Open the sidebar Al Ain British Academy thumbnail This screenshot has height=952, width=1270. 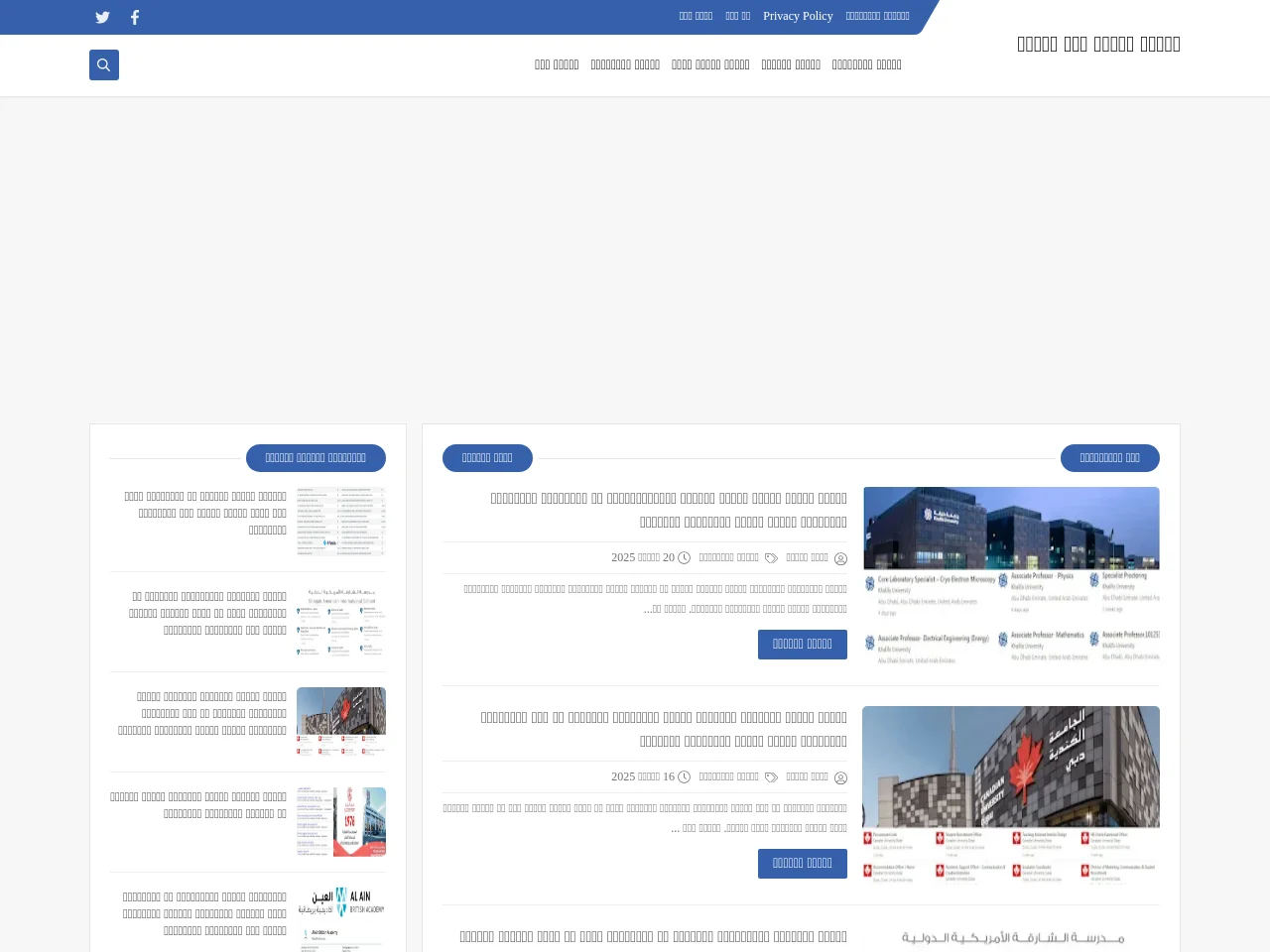click(341, 919)
